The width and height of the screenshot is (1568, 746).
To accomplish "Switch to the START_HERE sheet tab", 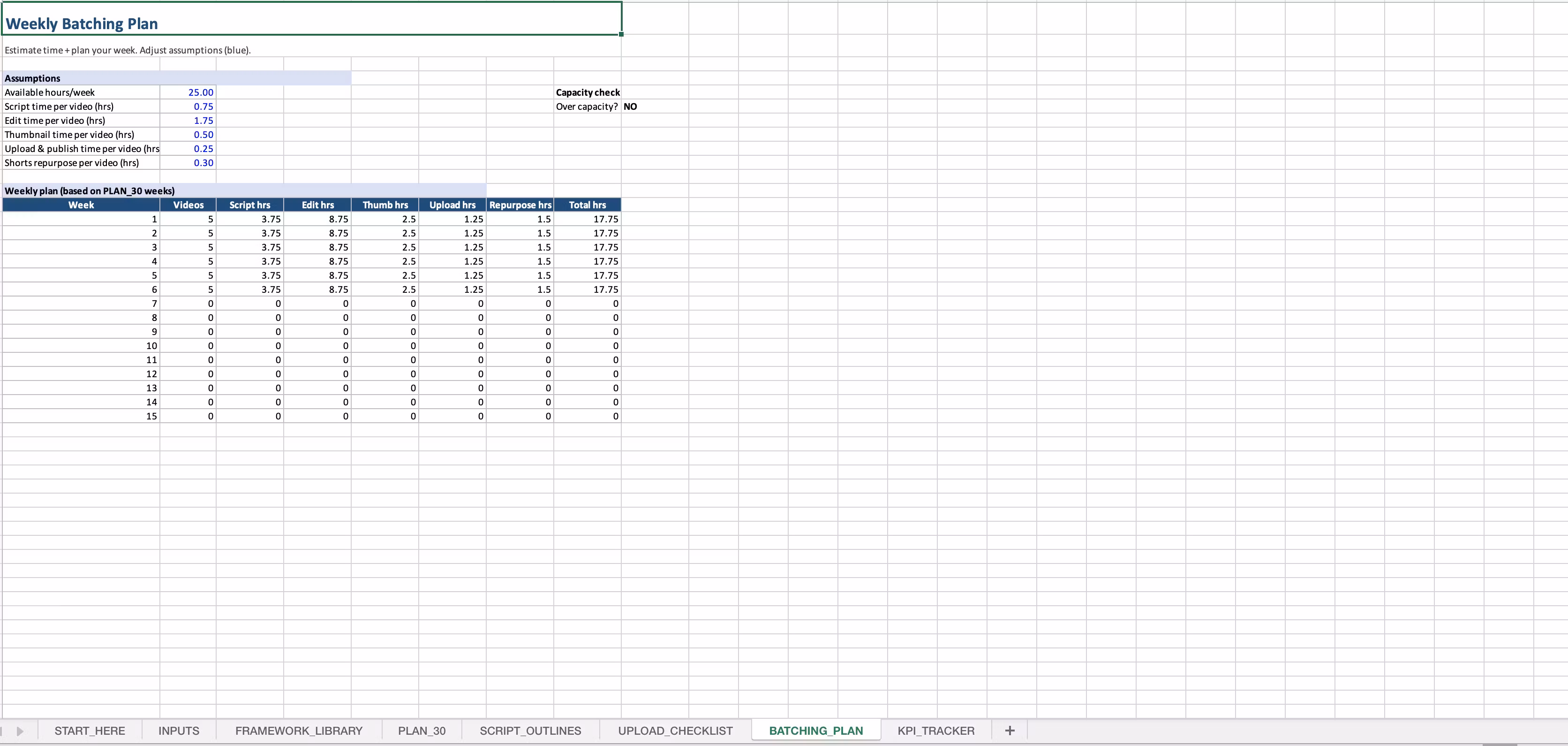I will 90,731.
